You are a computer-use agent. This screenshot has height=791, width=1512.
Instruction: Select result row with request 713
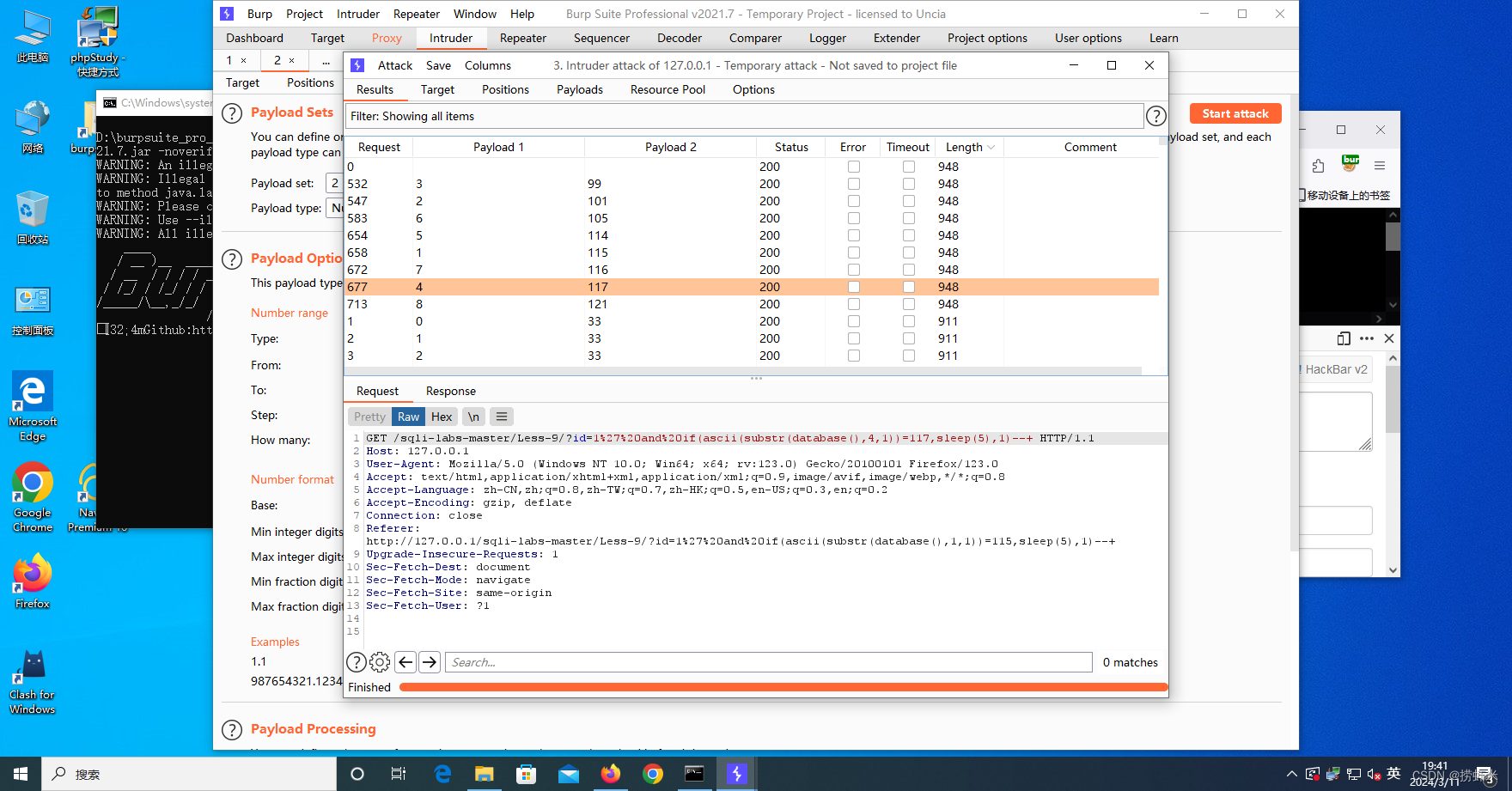pos(752,304)
